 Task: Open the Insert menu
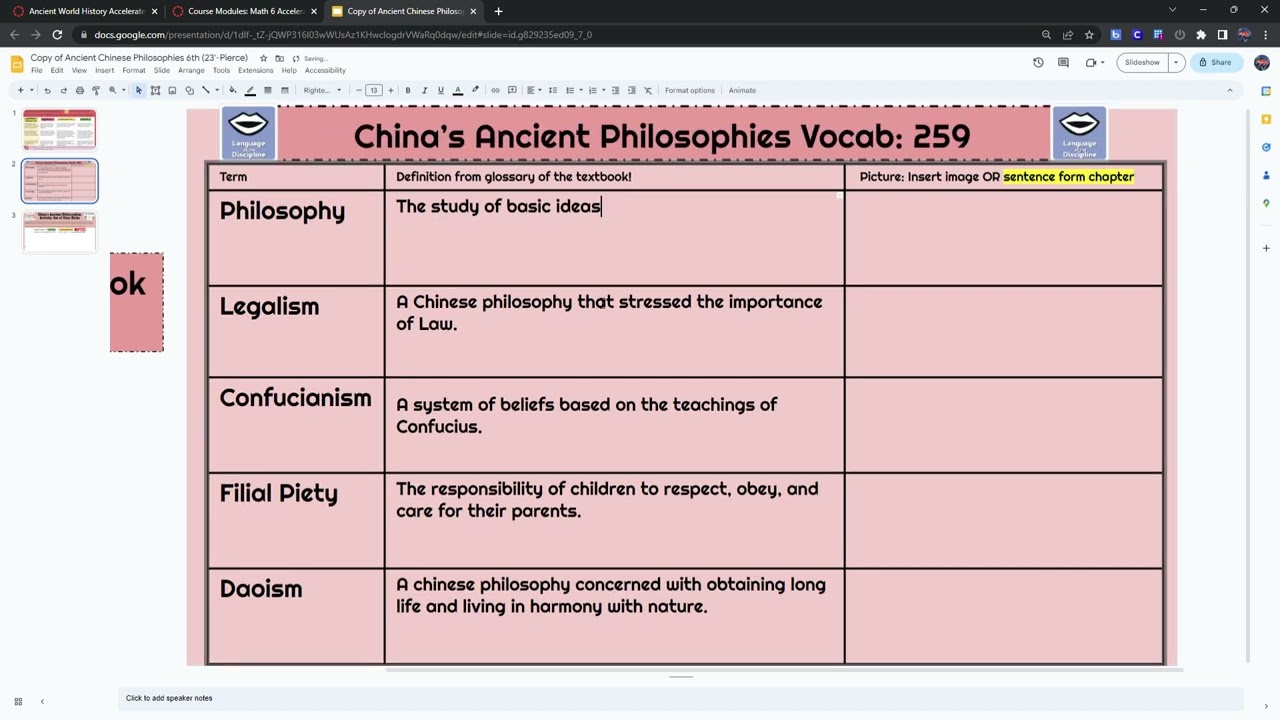tap(104, 70)
